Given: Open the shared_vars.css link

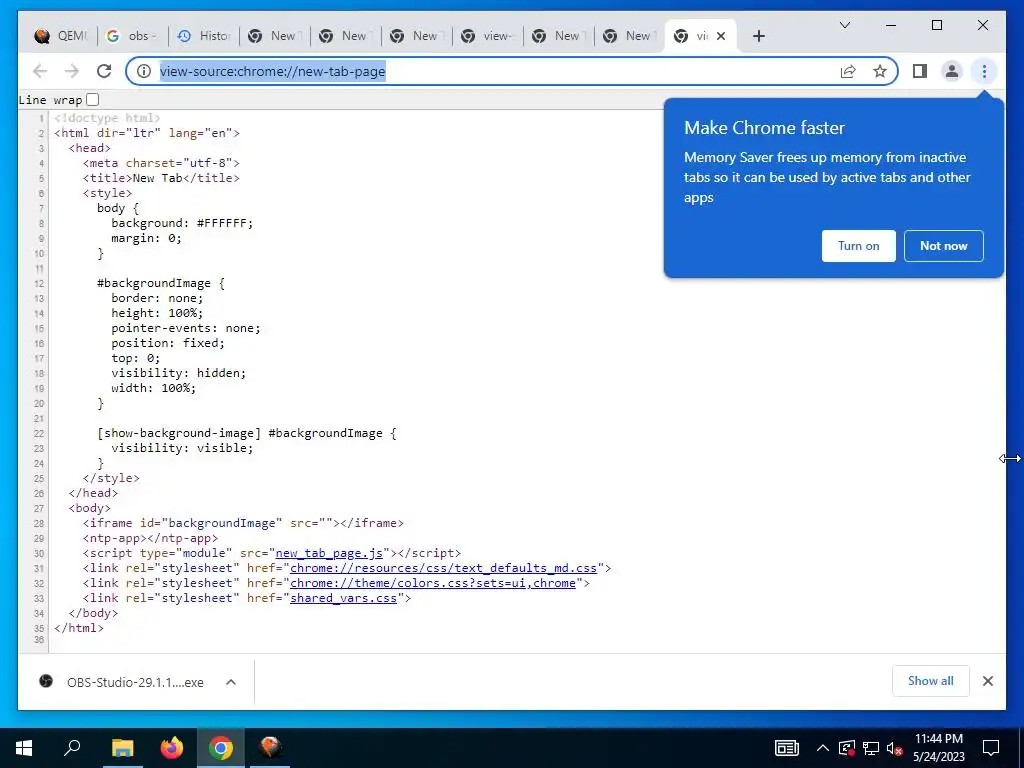Looking at the screenshot, I should pos(344,598).
